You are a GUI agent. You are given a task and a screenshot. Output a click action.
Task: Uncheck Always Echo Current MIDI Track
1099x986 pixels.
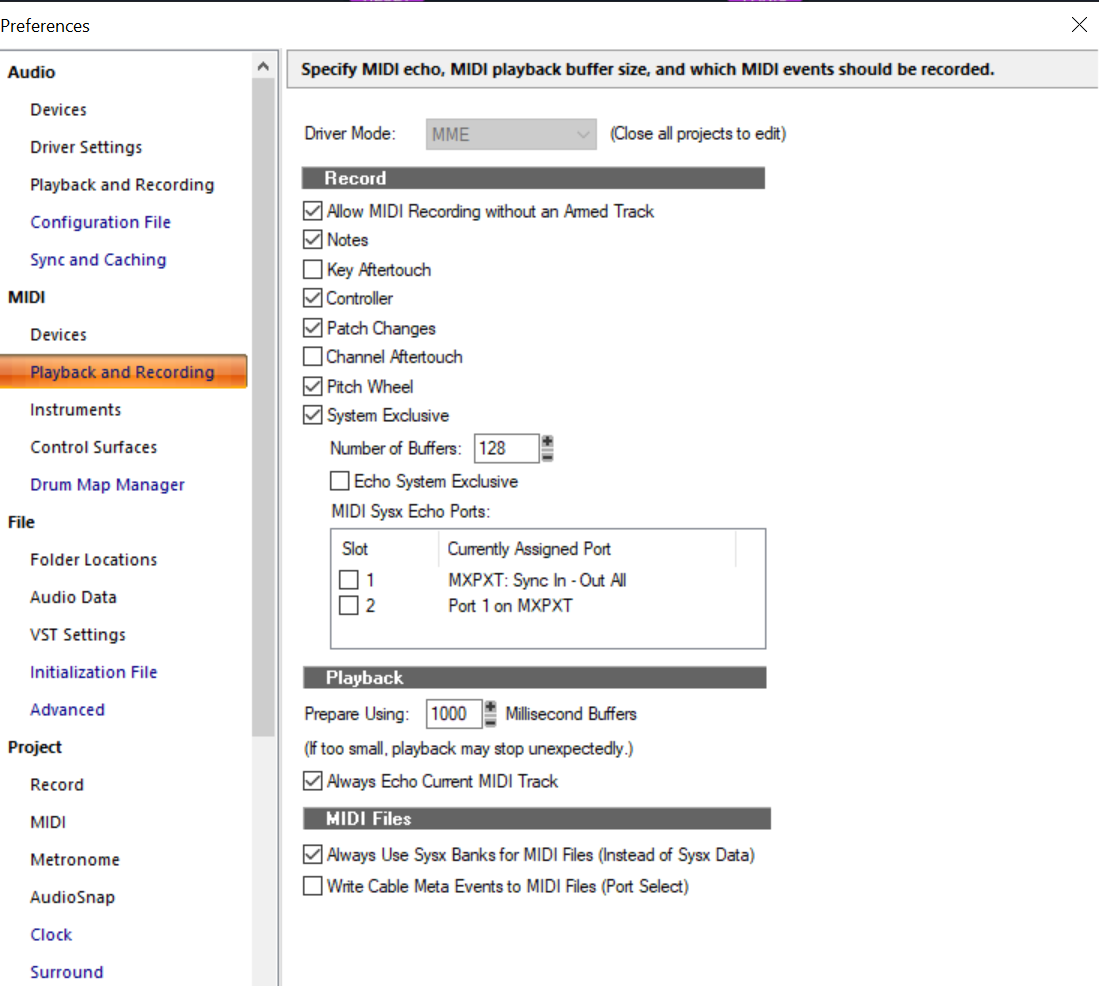click(313, 781)
